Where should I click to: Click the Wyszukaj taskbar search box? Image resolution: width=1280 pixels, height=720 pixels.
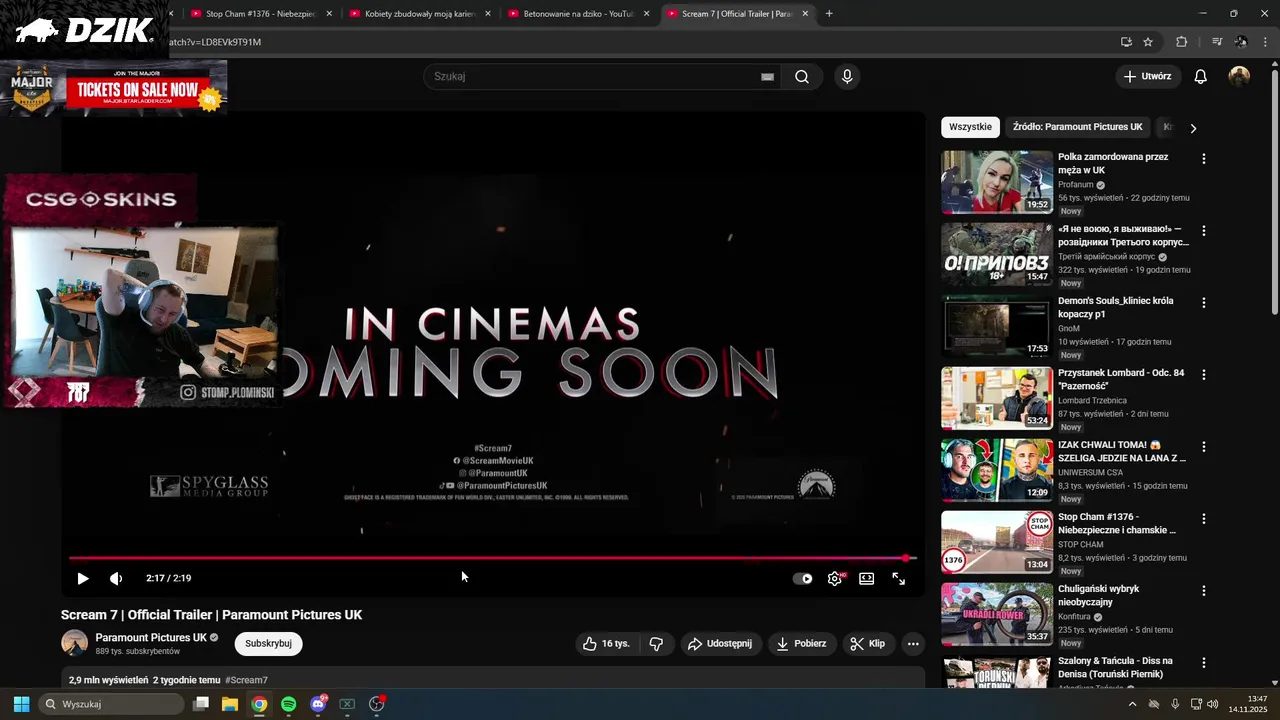click(x=111, y=704)
